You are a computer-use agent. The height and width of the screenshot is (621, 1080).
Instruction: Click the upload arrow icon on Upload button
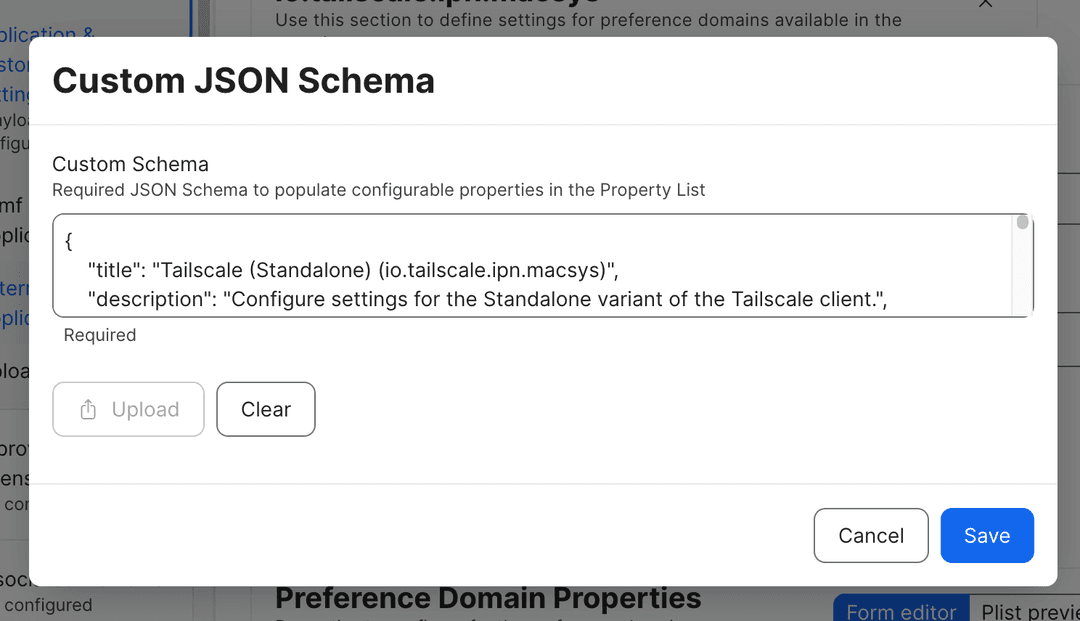point(89,409)
